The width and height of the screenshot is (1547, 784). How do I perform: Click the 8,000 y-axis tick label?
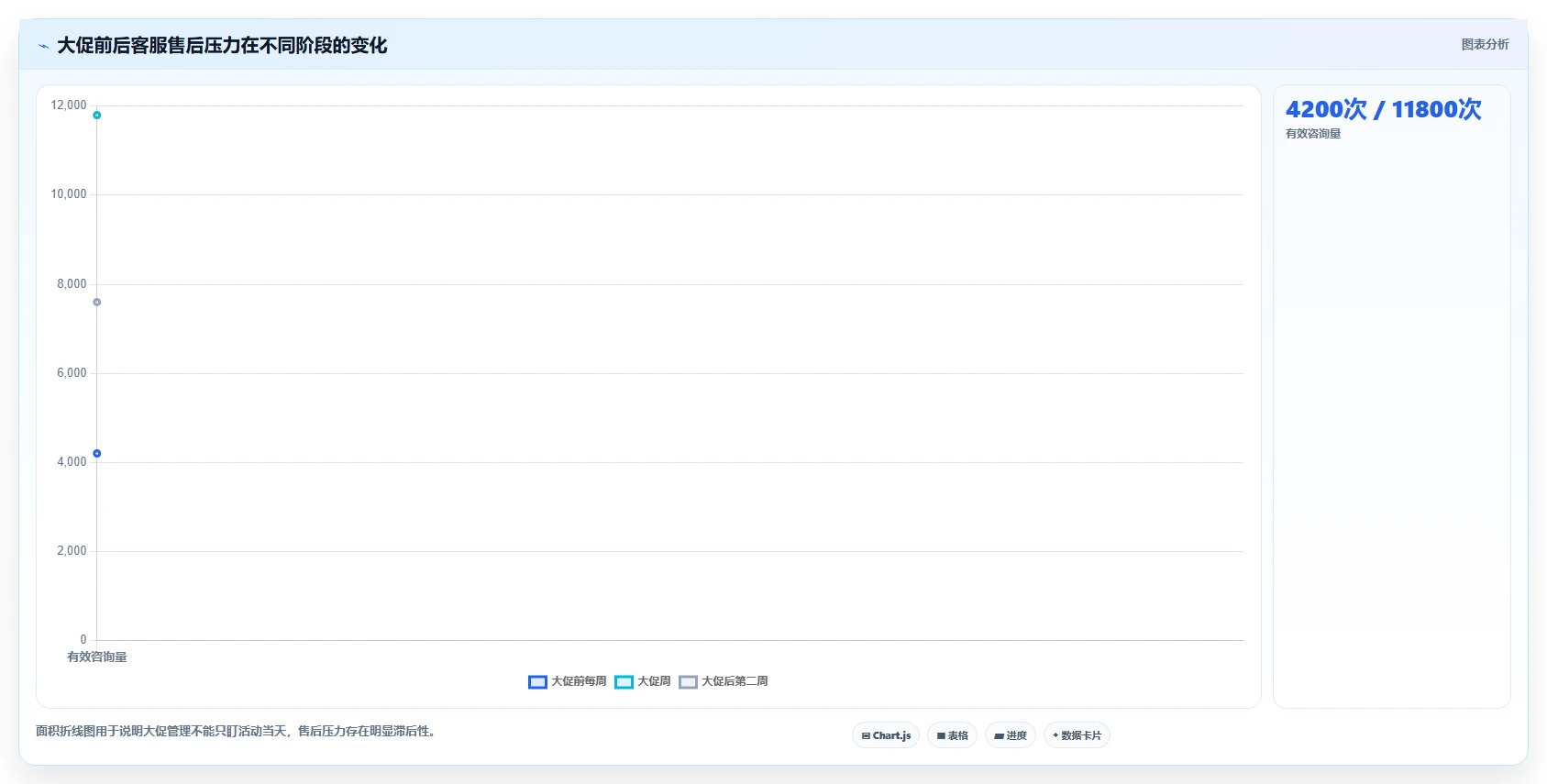72,284
